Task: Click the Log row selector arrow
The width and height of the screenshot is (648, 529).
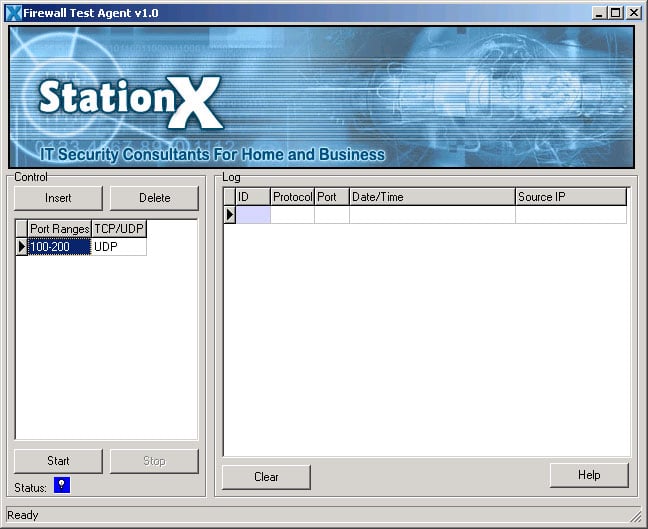Action: click(230, 215)
